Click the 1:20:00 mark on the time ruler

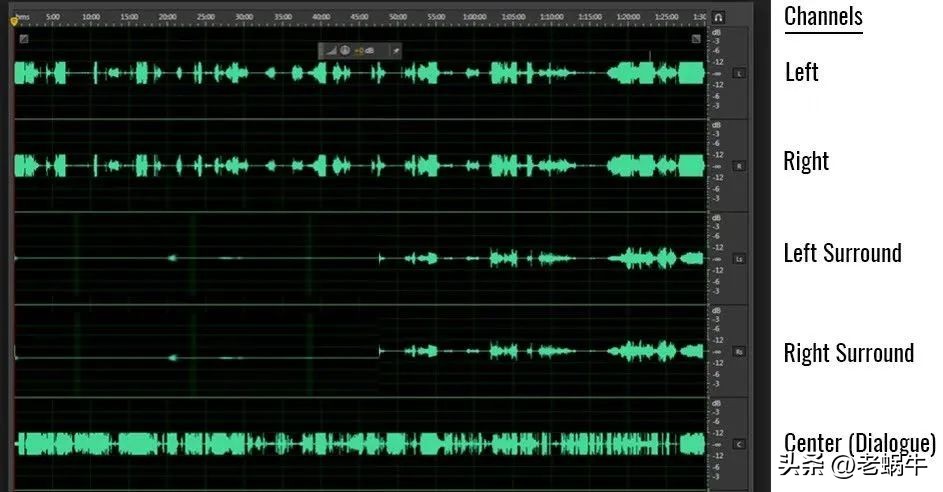[x=628, y=17]
